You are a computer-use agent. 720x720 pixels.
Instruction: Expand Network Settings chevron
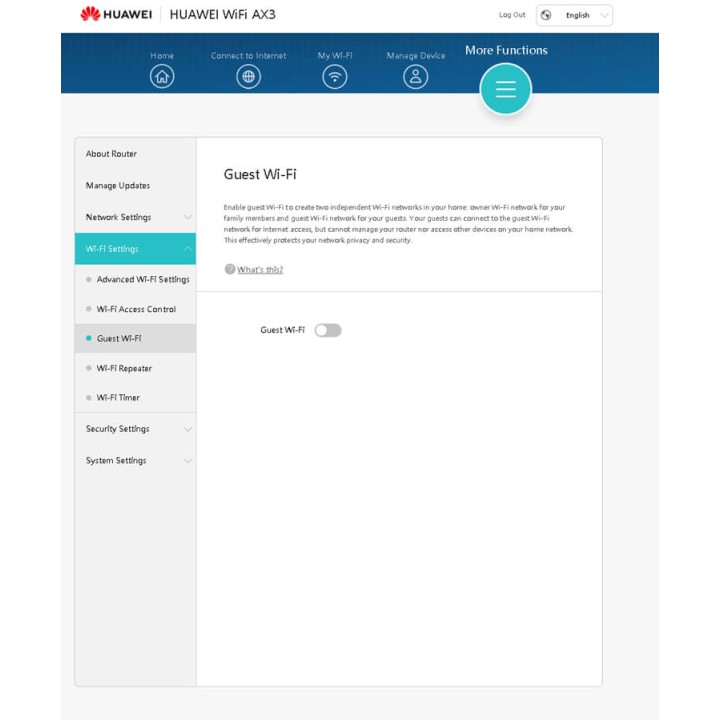click(187, 217)
